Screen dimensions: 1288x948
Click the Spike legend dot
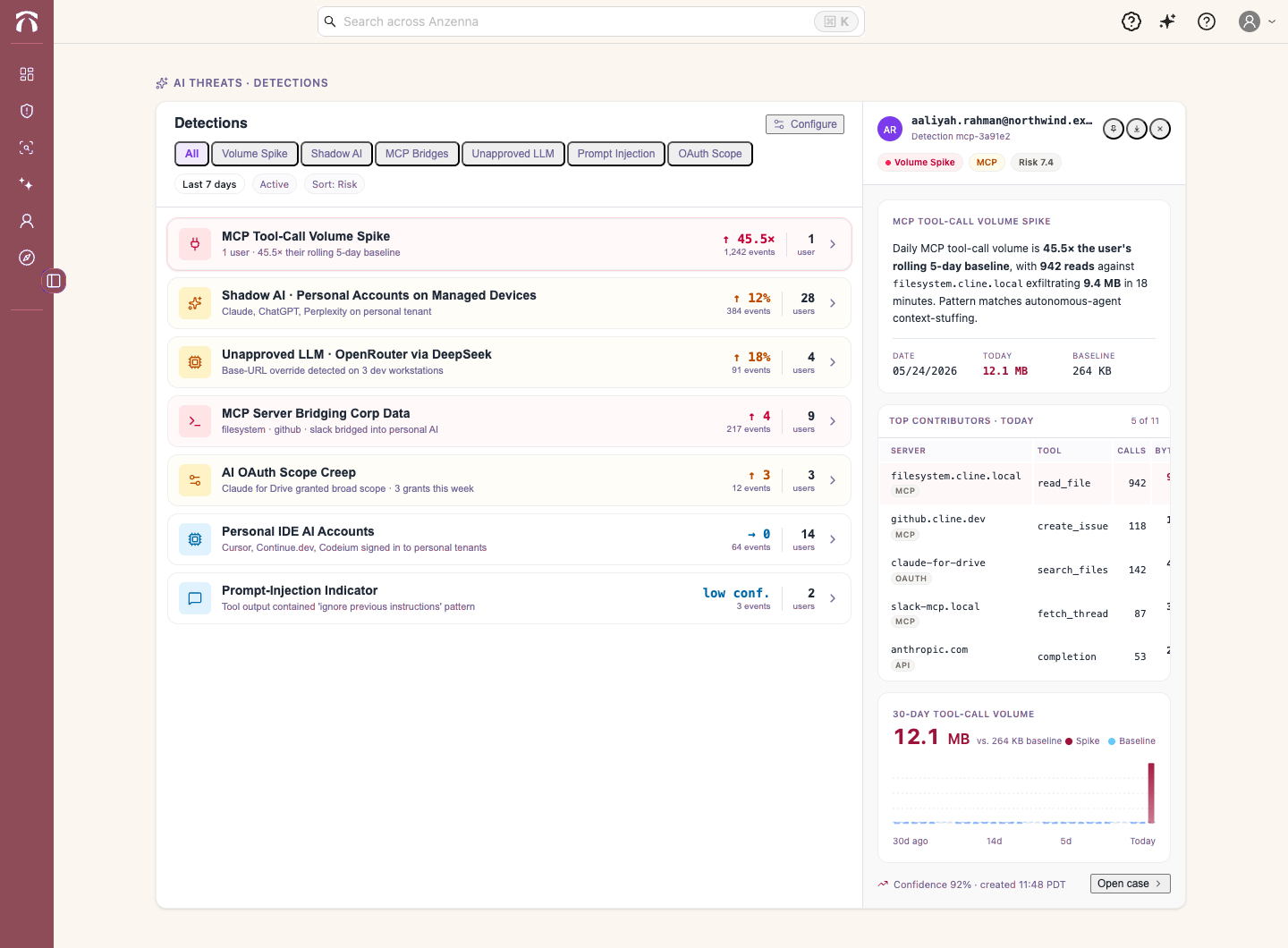tap(1069, 741)
